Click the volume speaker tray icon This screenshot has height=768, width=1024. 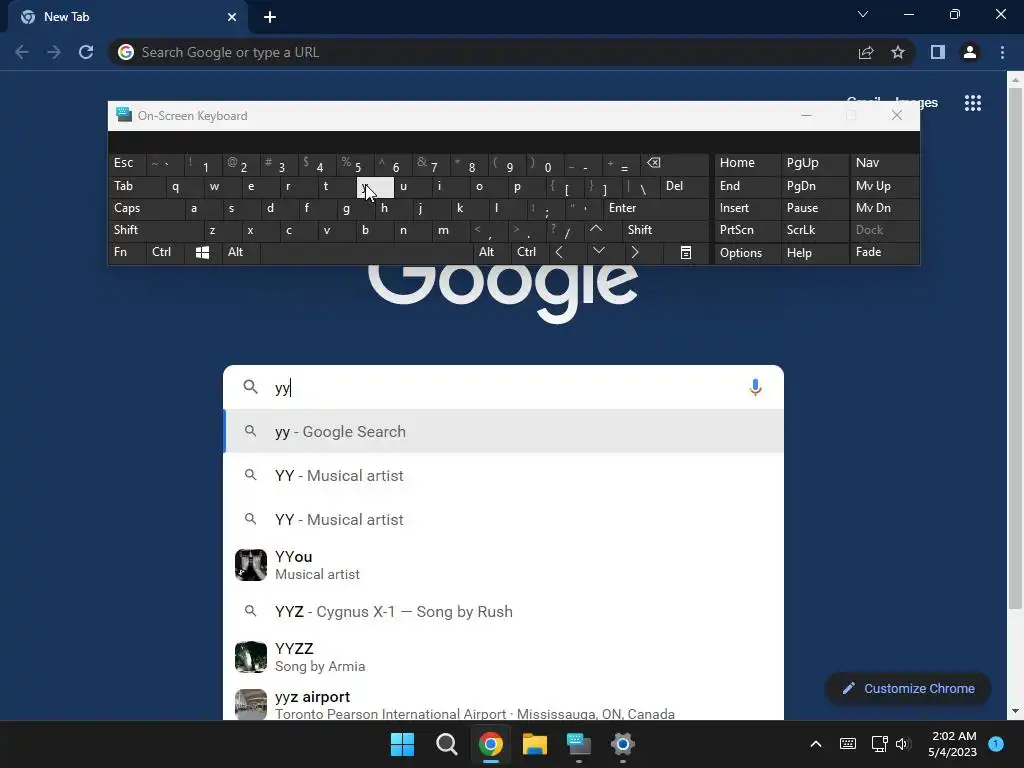click(903, 744)
